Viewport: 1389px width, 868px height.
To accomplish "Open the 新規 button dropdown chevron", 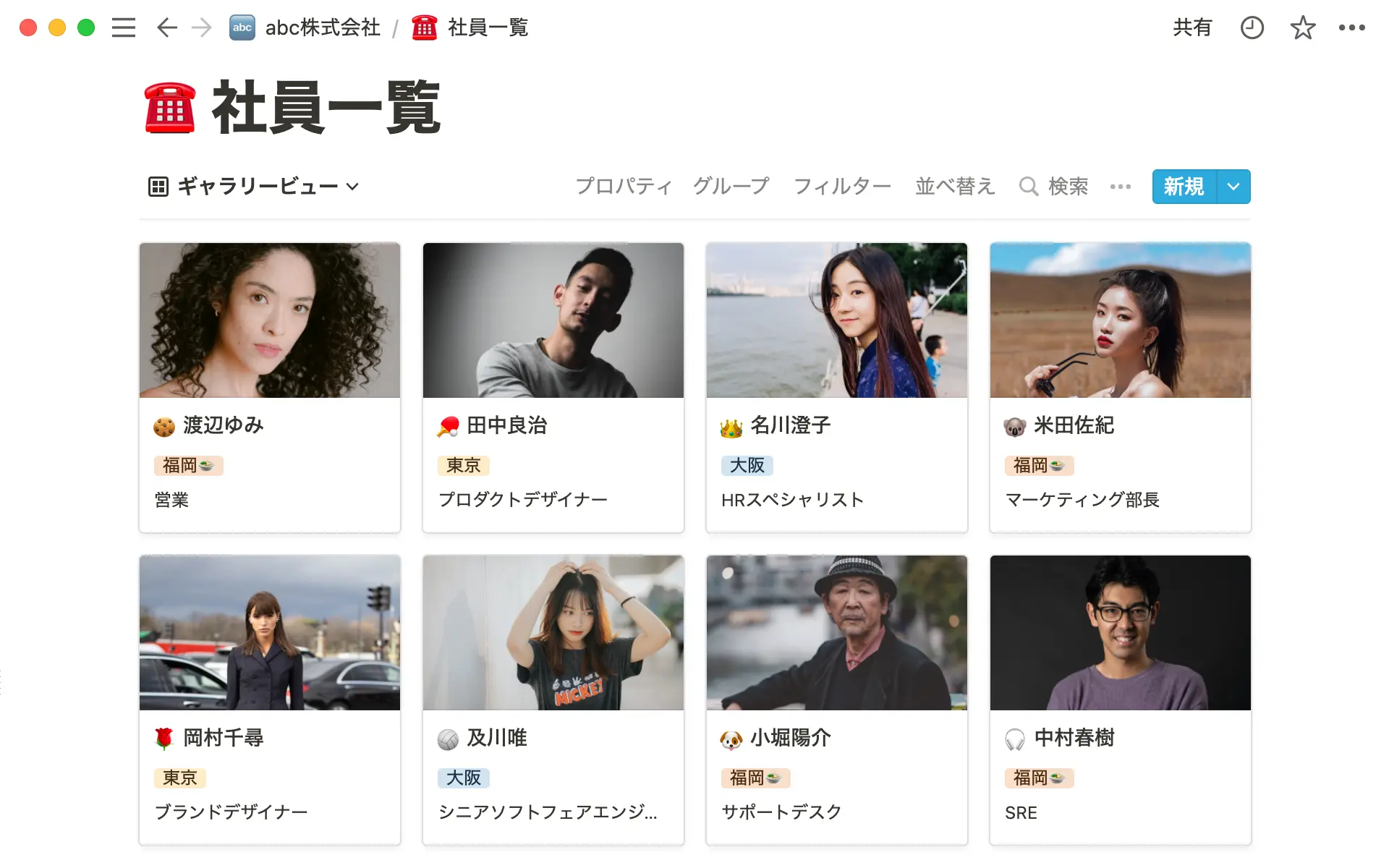I will (1233, 186).
